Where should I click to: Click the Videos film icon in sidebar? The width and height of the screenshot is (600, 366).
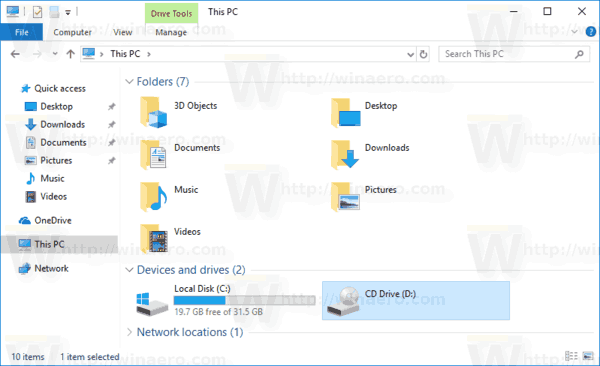31,196
